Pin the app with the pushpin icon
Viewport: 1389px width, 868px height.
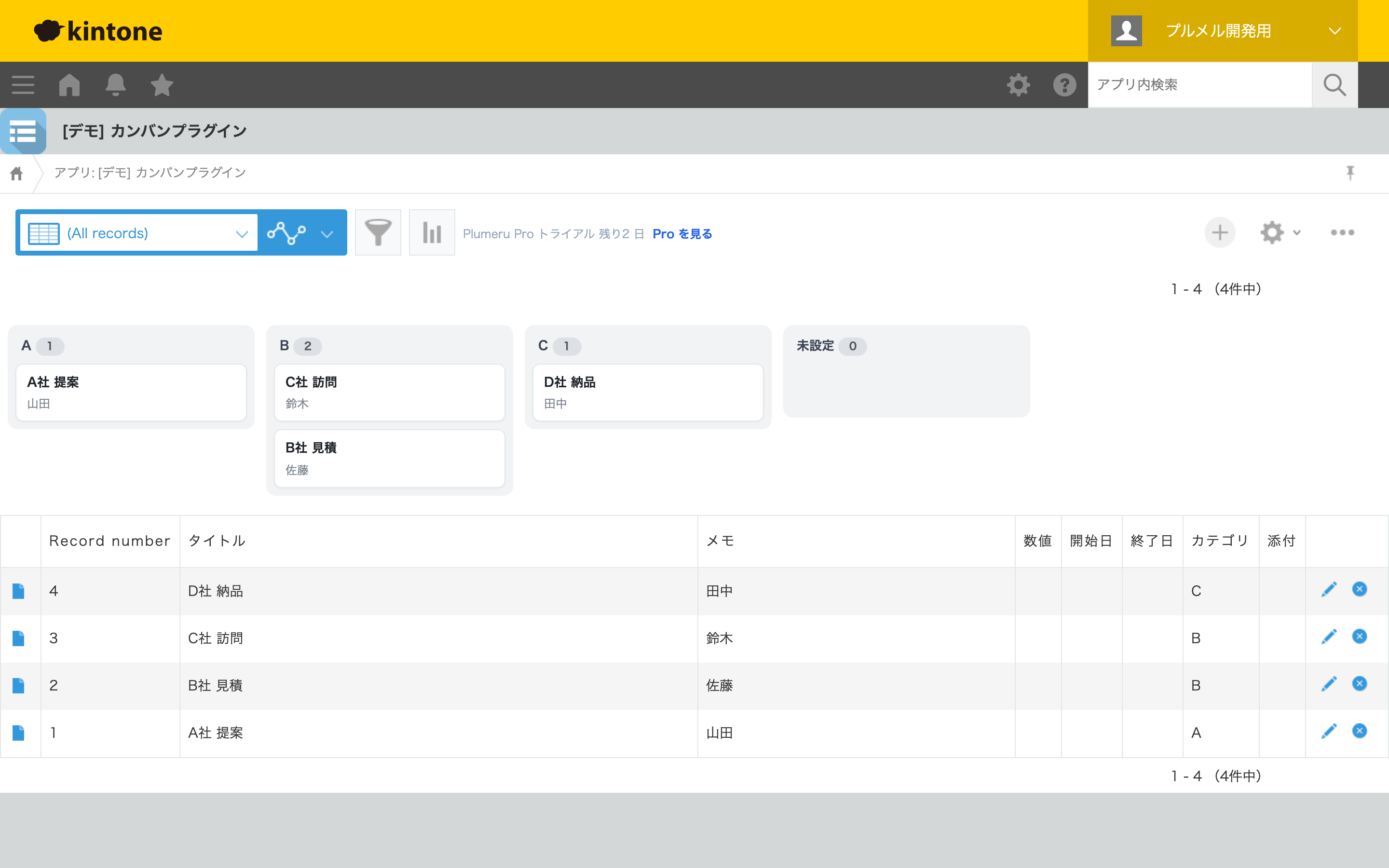pos(1350,173)
